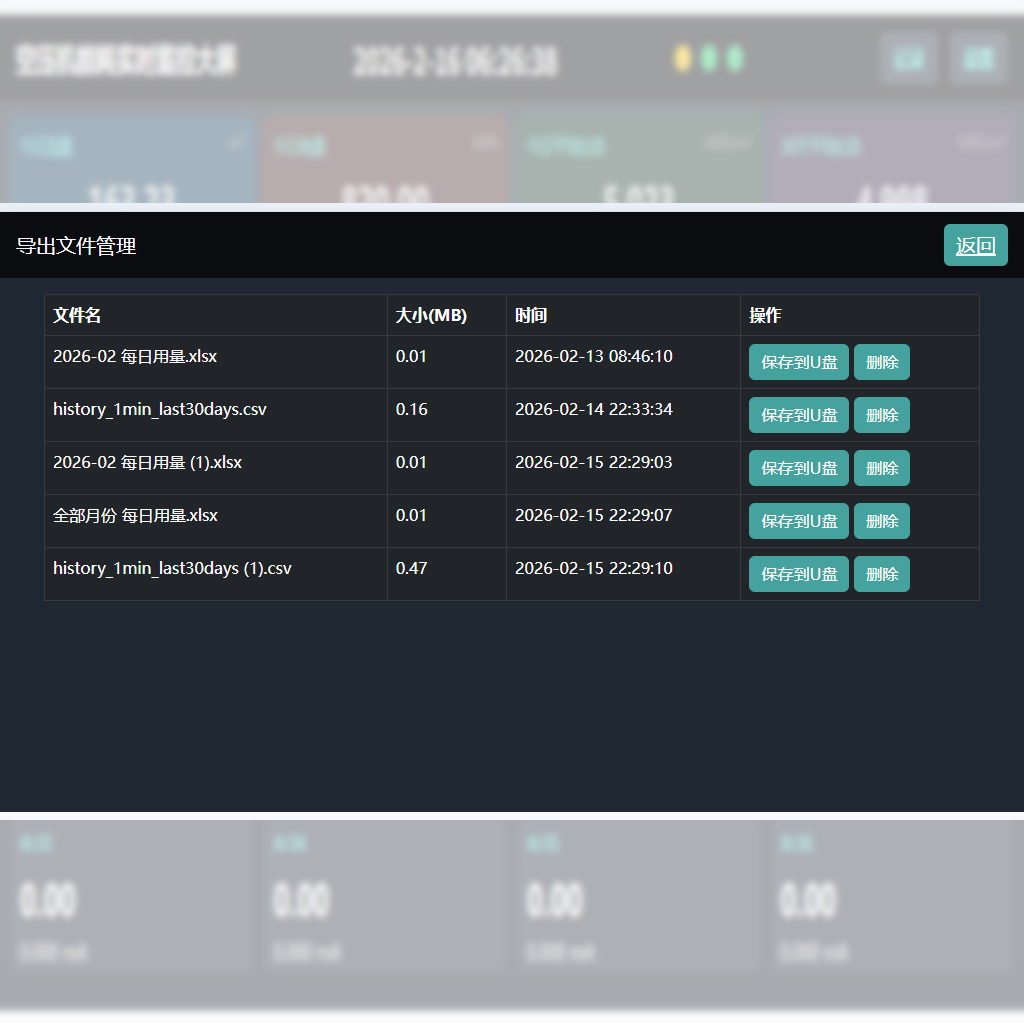Delete the history_1min_last30days (1).csv file
Viewport: 1024px width, 1024px height.
882,573
